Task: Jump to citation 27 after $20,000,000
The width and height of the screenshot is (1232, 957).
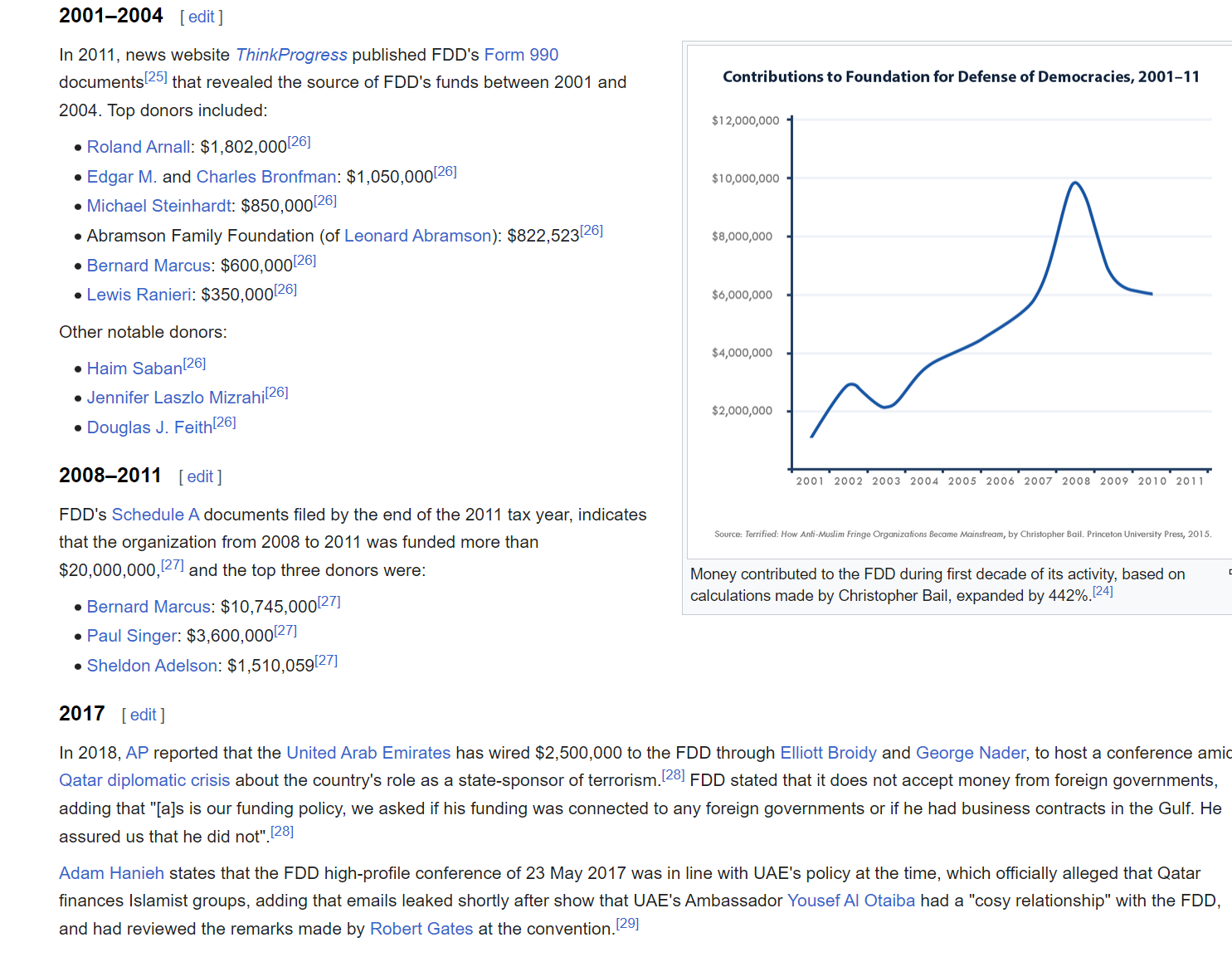Action: coord(173,565)
